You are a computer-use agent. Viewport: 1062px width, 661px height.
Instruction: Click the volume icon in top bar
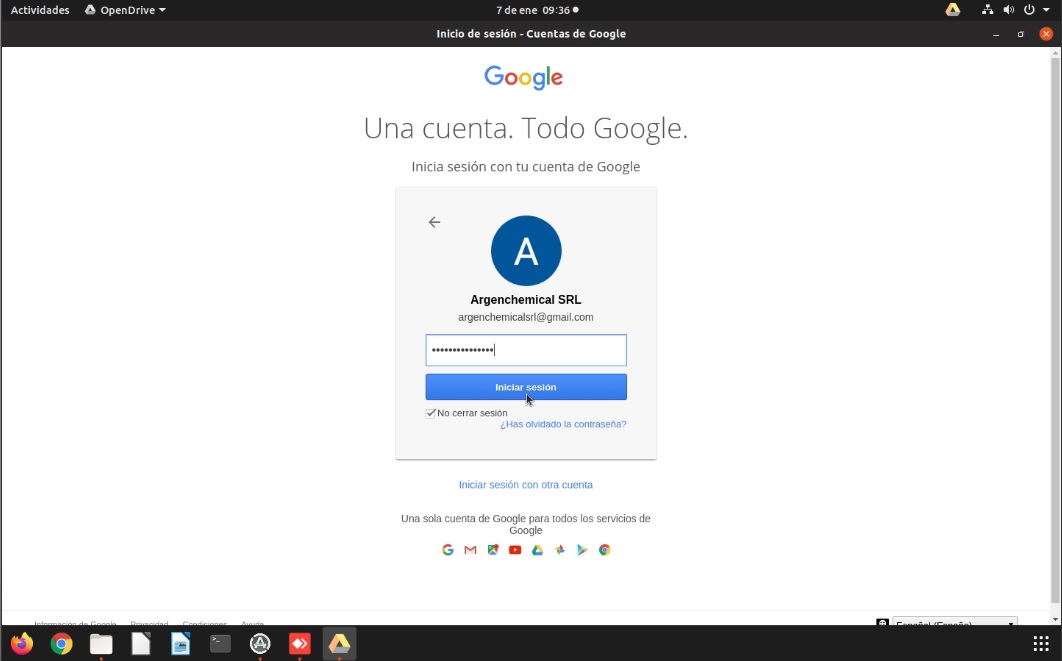pyautogui.click(x=1008, y=10)
